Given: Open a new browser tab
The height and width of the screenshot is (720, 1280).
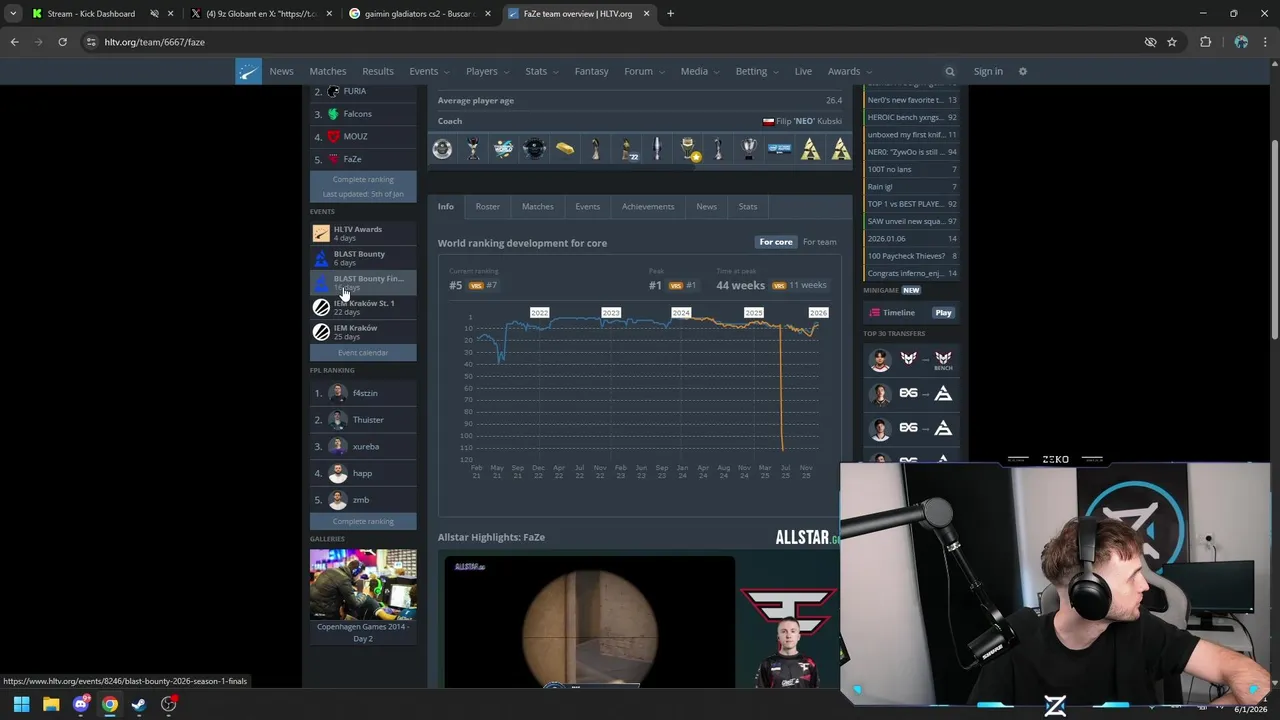Looking at the screenshot, I should (670, 14).
